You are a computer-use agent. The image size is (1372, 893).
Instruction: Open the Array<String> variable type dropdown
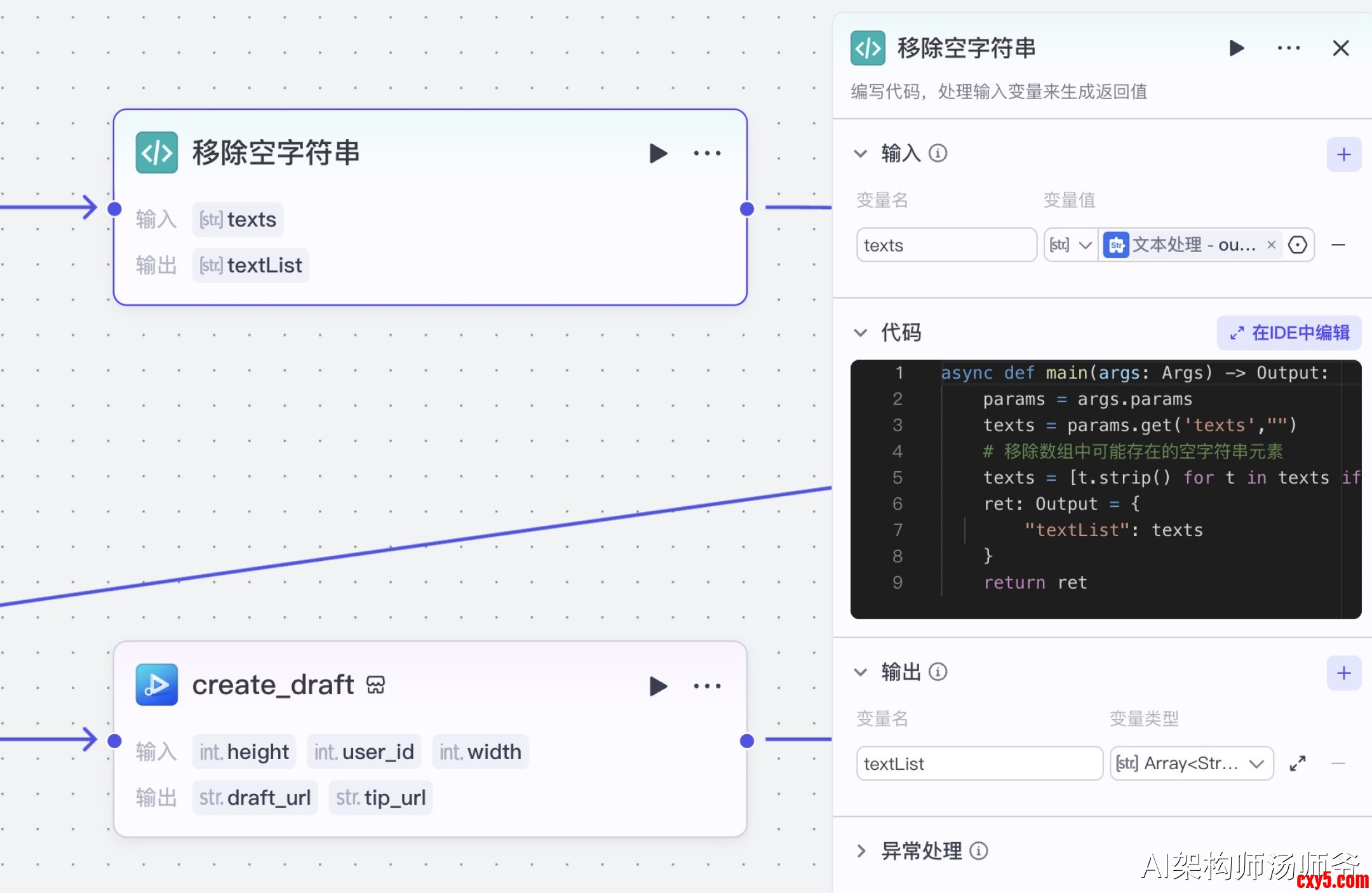coord(1191,763)
